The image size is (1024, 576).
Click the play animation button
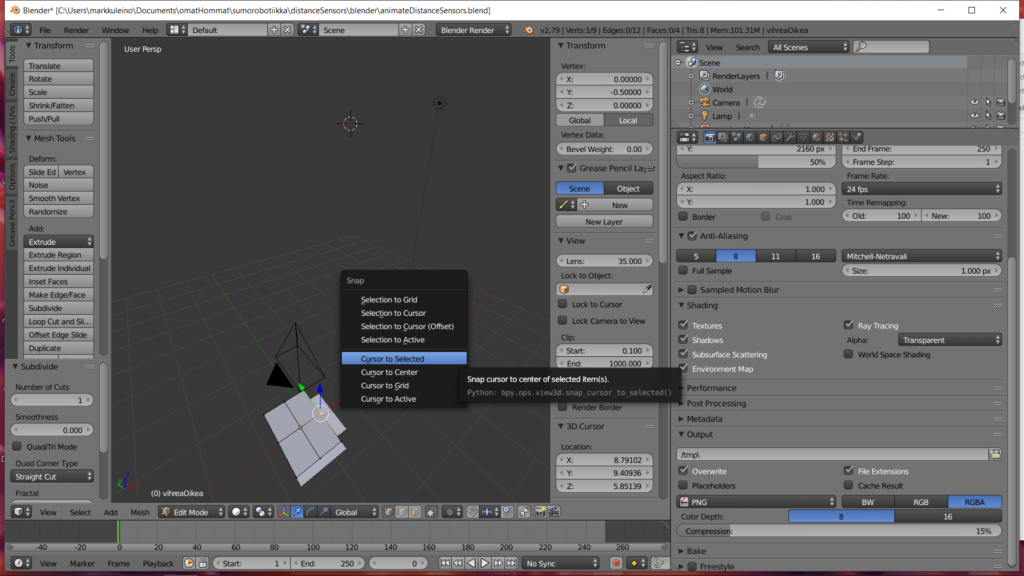click(x=485, y=564)
